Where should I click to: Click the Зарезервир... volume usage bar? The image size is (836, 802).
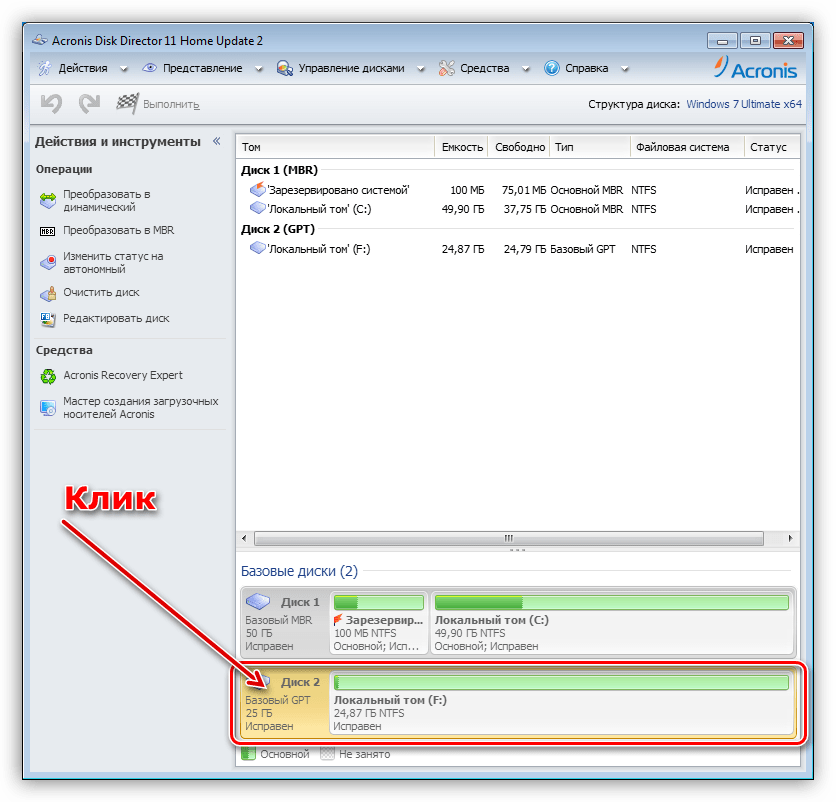(x=379, y=603)
